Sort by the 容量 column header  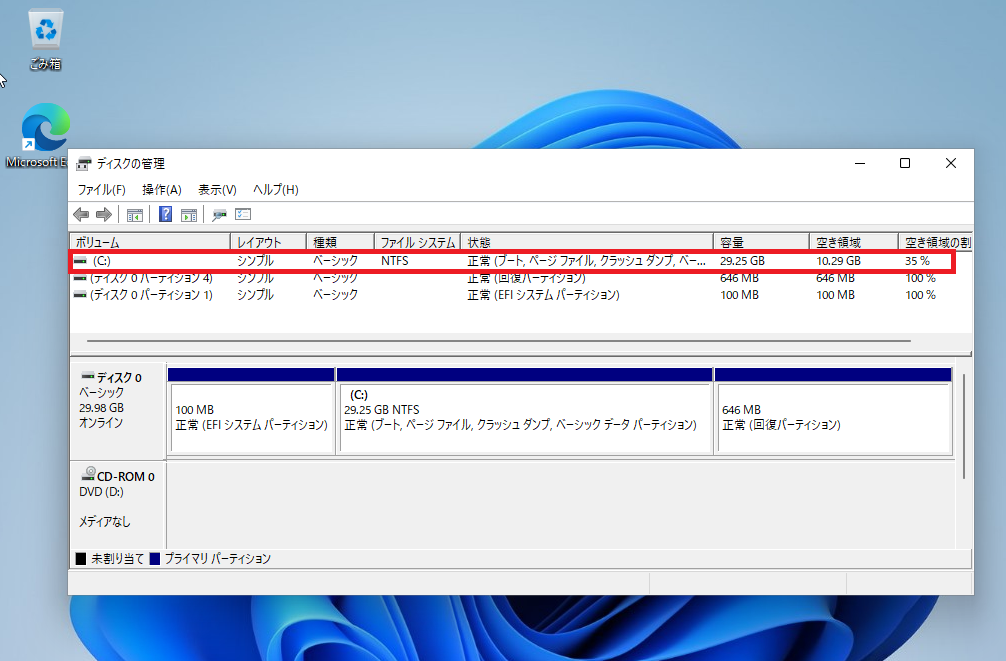[x=762, y=242]
